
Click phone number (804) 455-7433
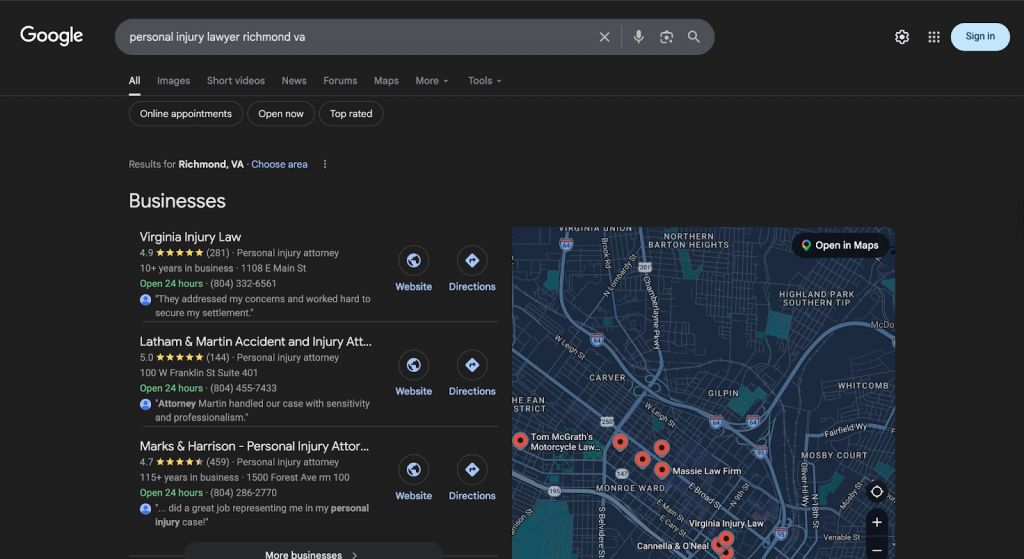[243, 389]
